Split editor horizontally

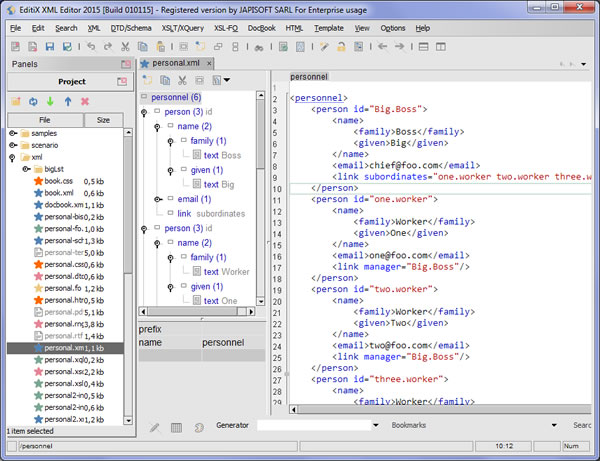tap(424, 47)
